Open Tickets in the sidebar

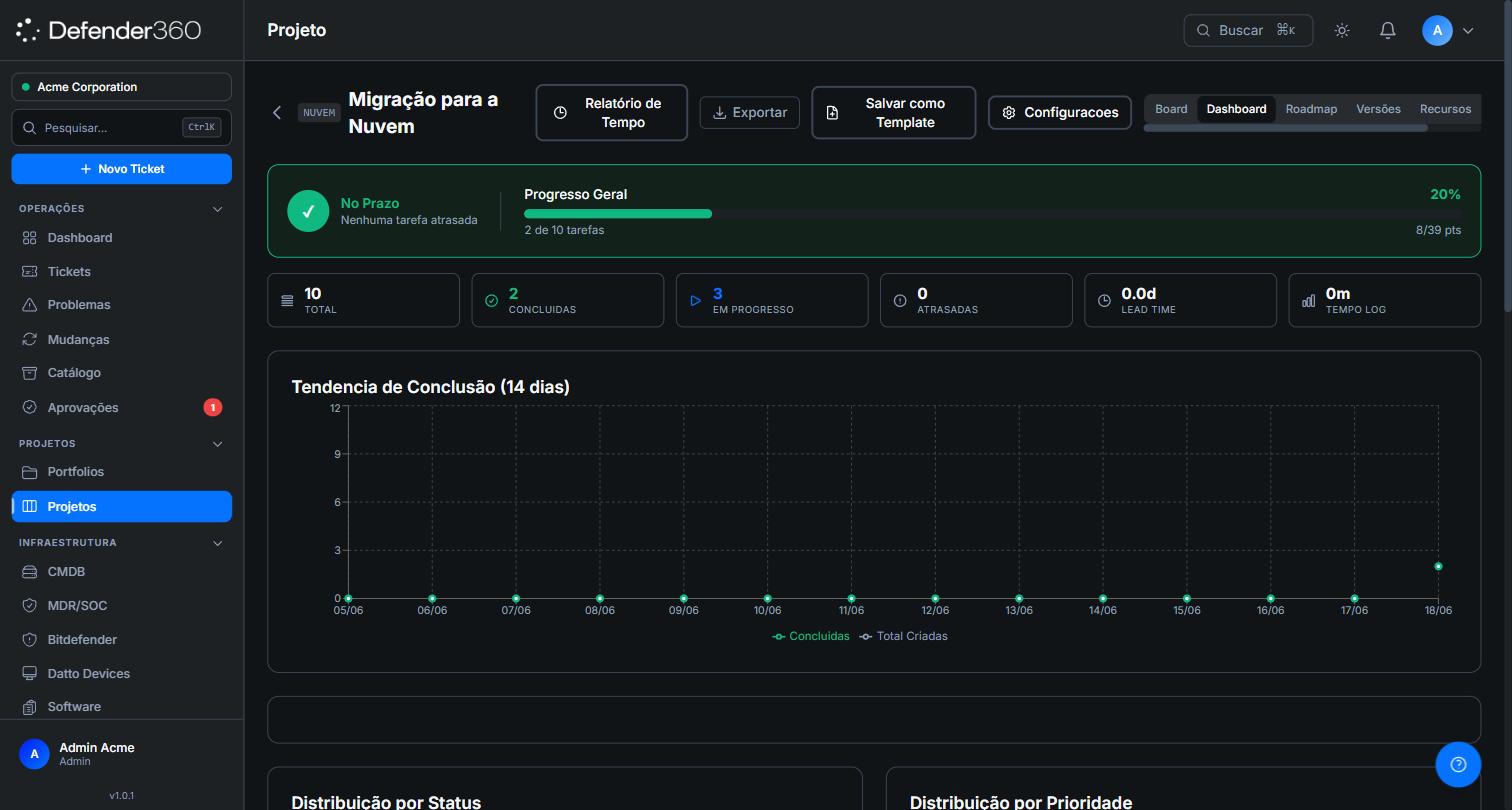point(121,272)
